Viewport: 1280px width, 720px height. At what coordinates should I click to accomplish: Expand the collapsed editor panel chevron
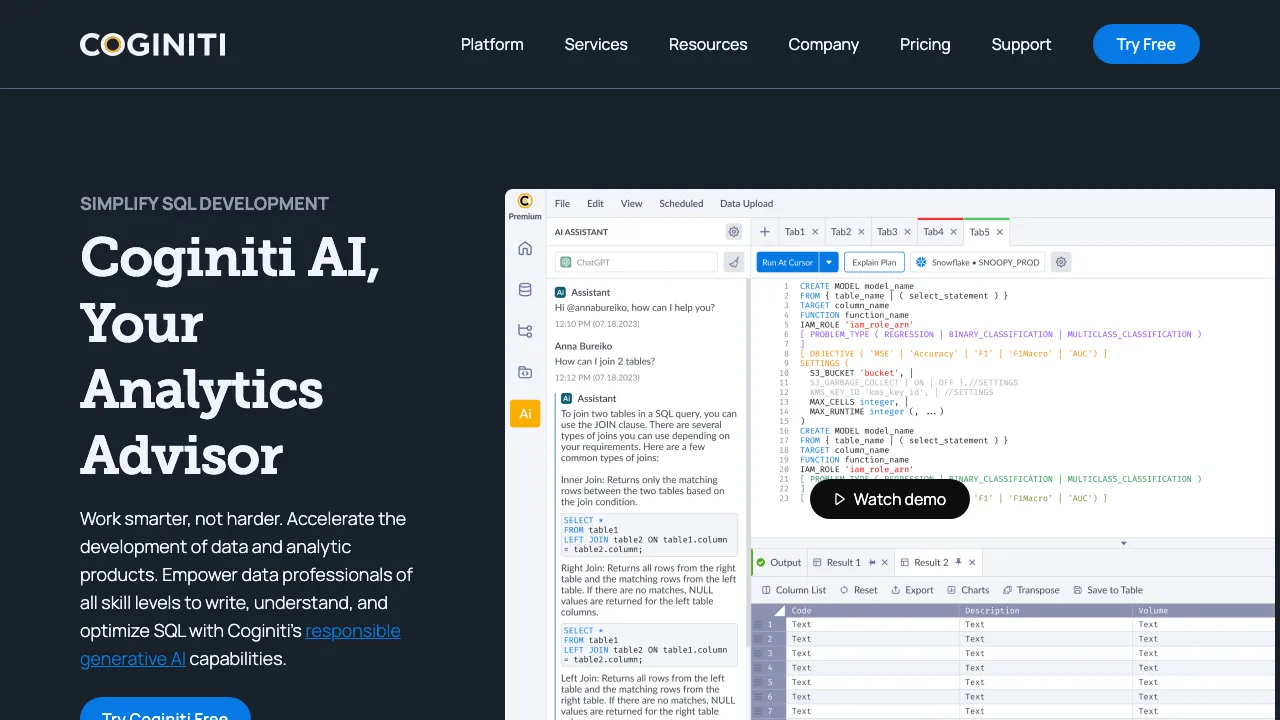(1124, 541)
